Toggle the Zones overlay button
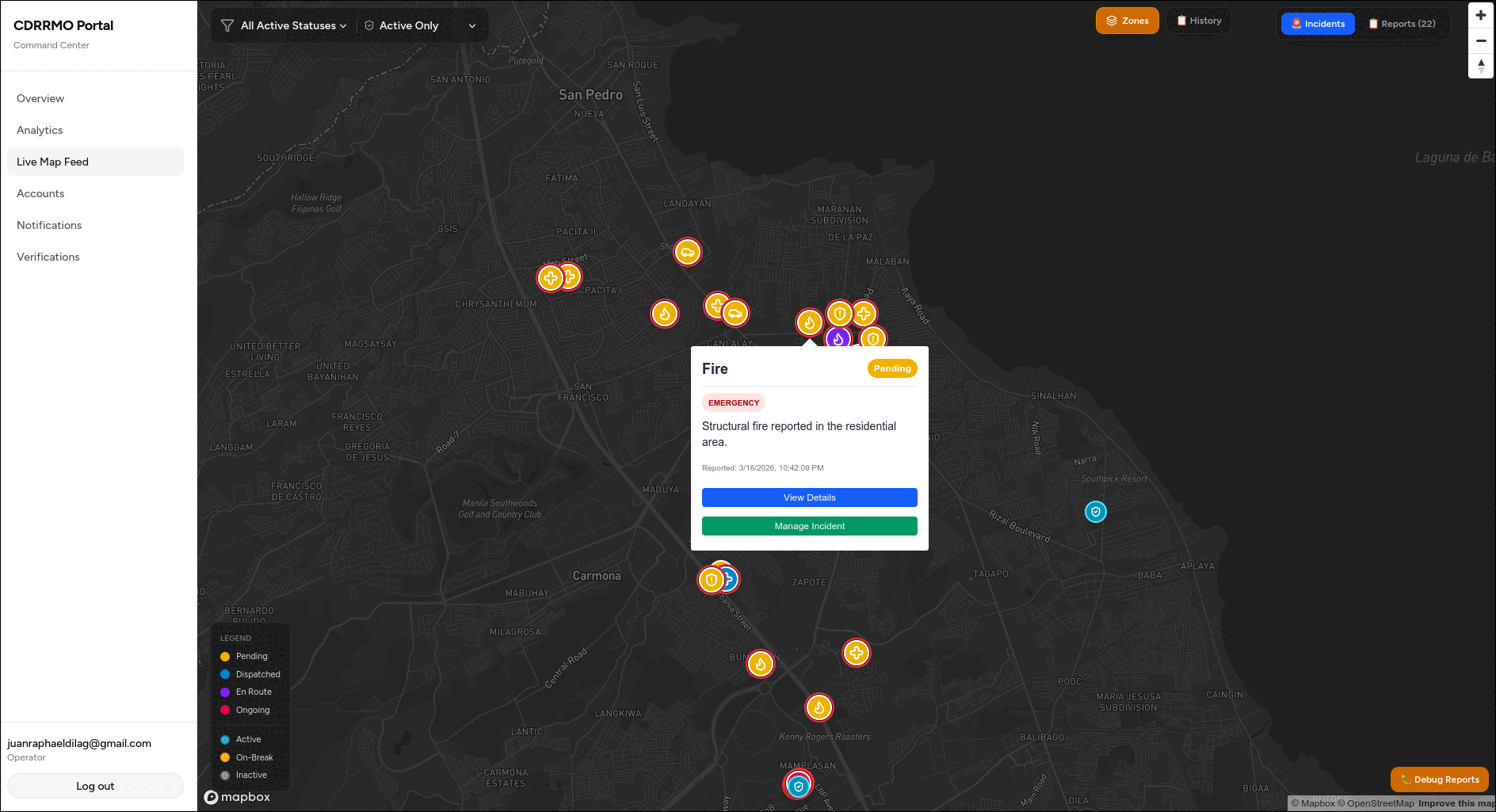 1127,21
